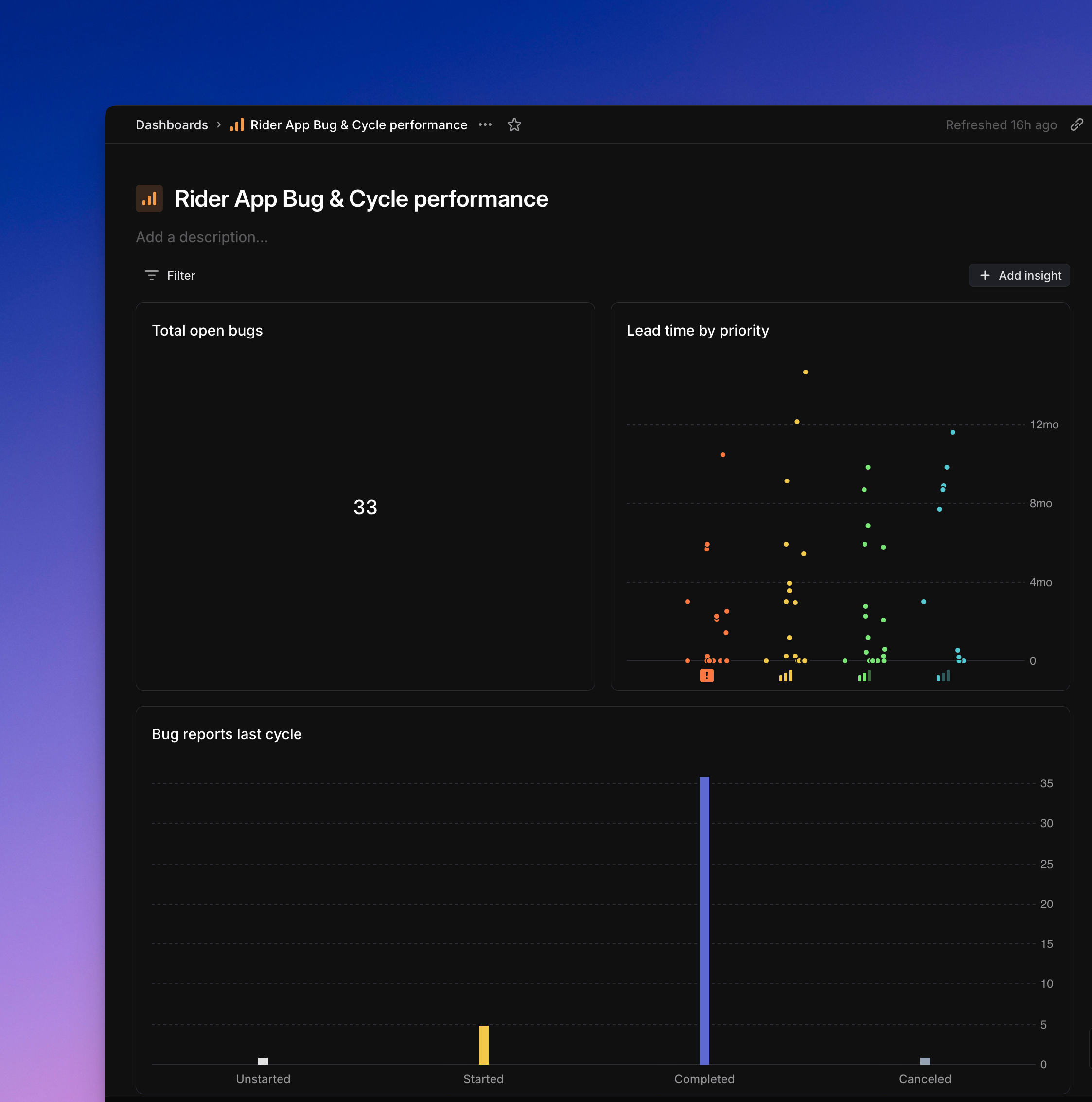Copy the dashboard link using the chain icon

(x=1077, y=124)
